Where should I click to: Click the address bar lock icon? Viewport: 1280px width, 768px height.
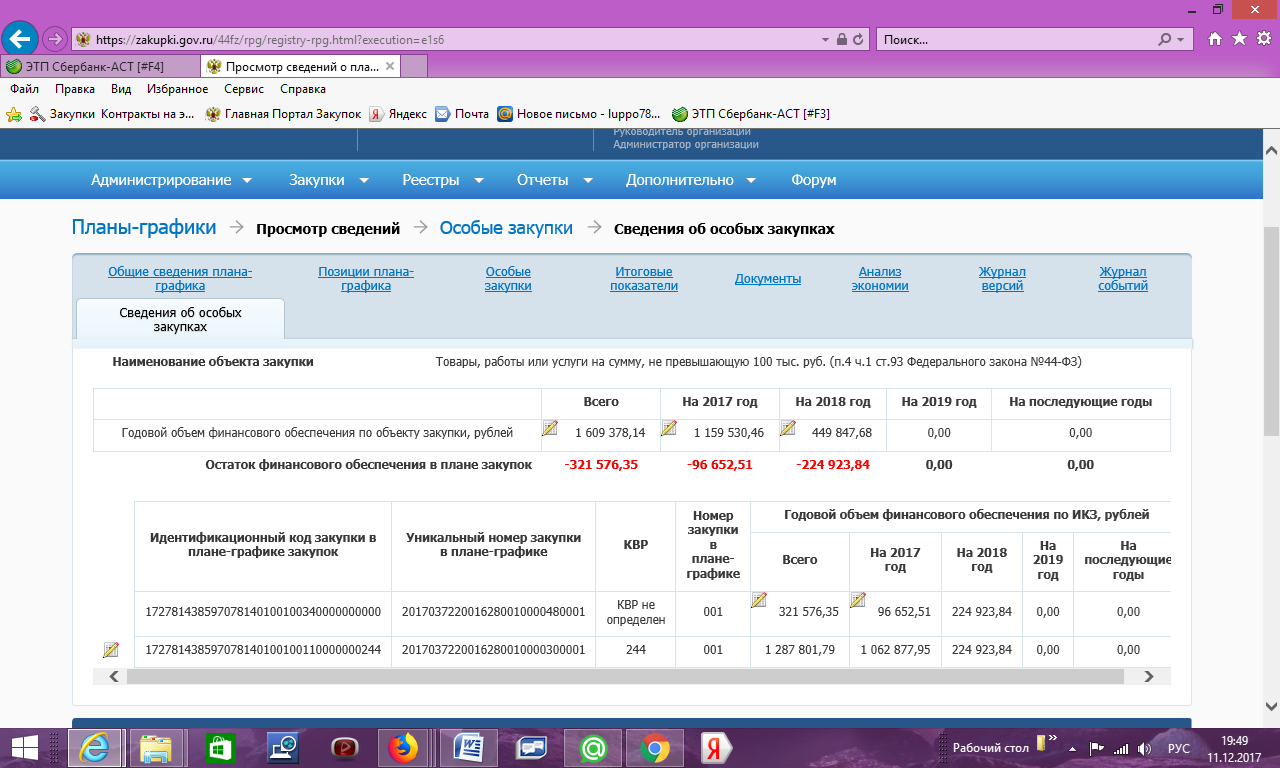841,39
